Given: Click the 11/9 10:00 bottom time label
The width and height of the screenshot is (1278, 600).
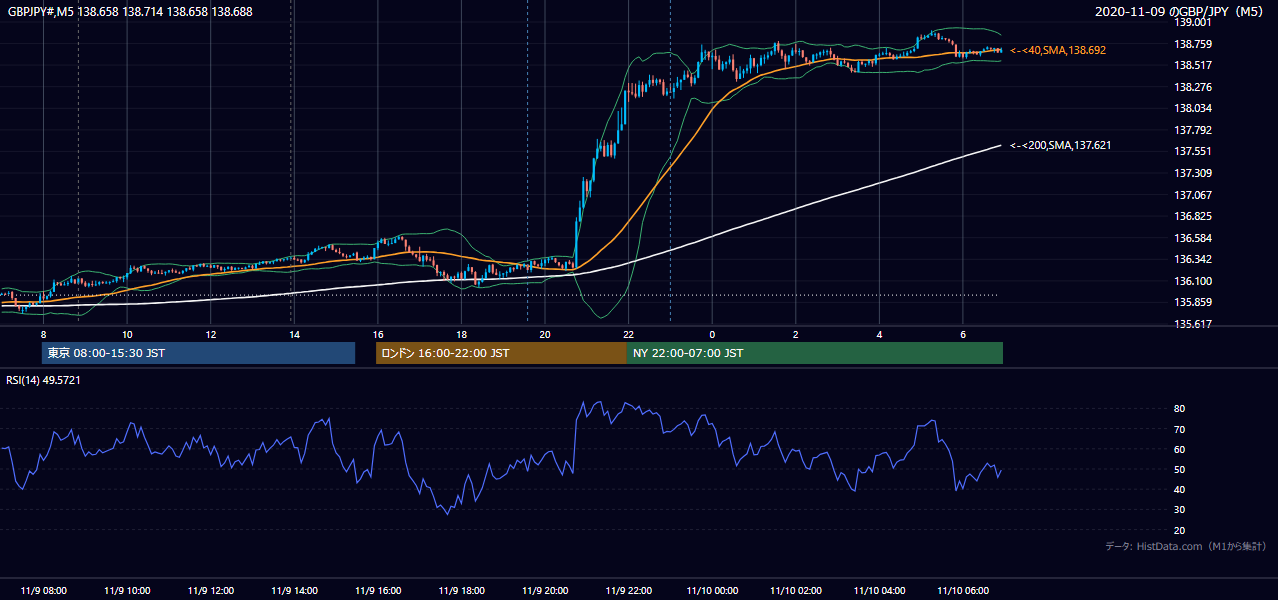Looking at the screenshot, I should point(127,591).
